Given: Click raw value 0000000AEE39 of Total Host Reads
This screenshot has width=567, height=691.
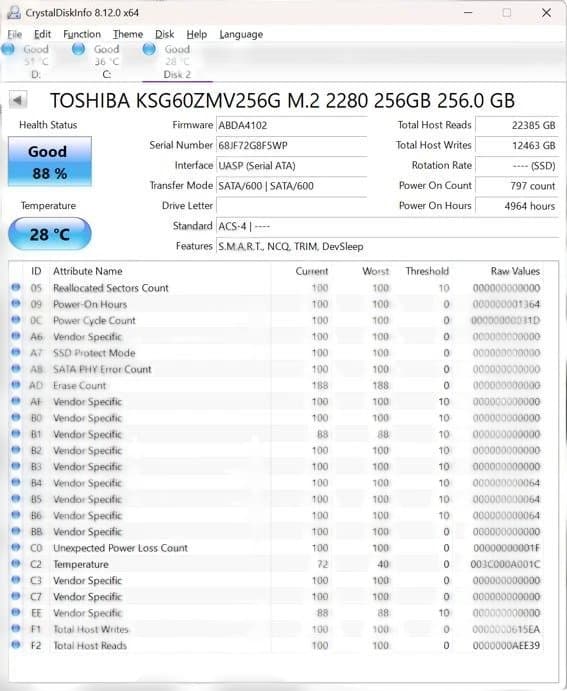Looking at the screenshot, I should click(506, 646).
